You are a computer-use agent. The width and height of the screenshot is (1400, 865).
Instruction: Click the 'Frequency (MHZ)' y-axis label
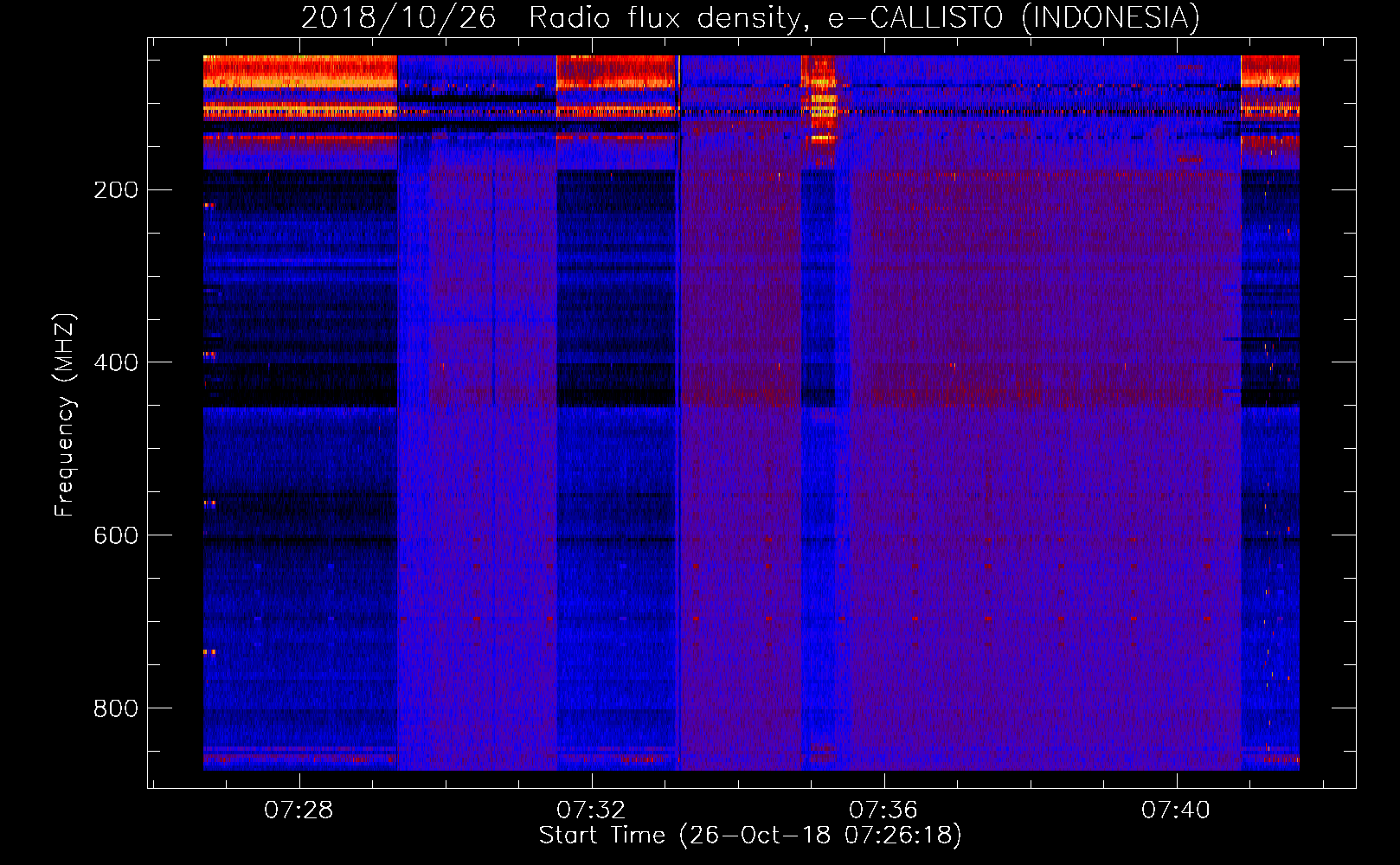pyautogui.click(x=65, y=415)
